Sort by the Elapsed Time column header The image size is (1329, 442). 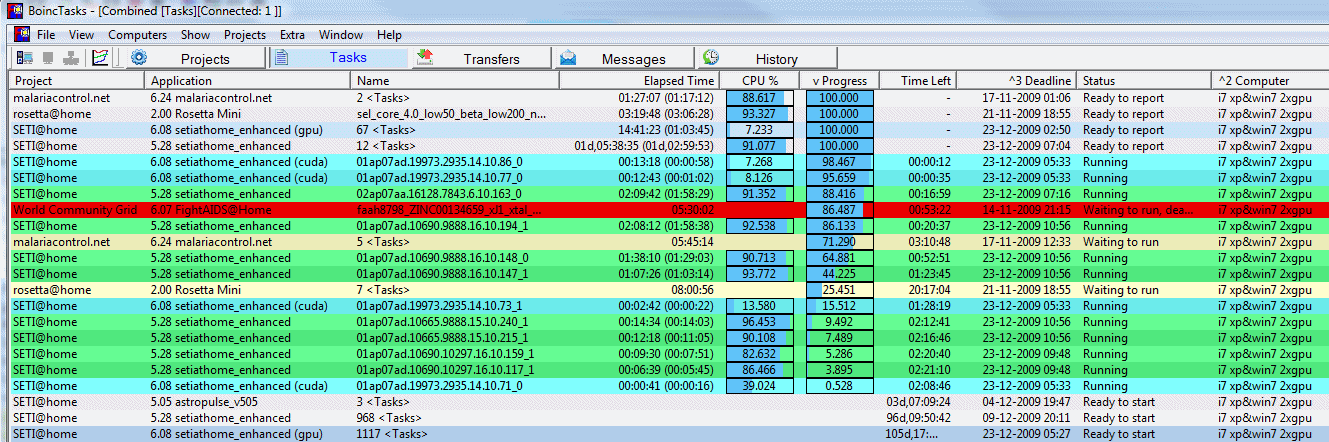(x=637, y=80)
